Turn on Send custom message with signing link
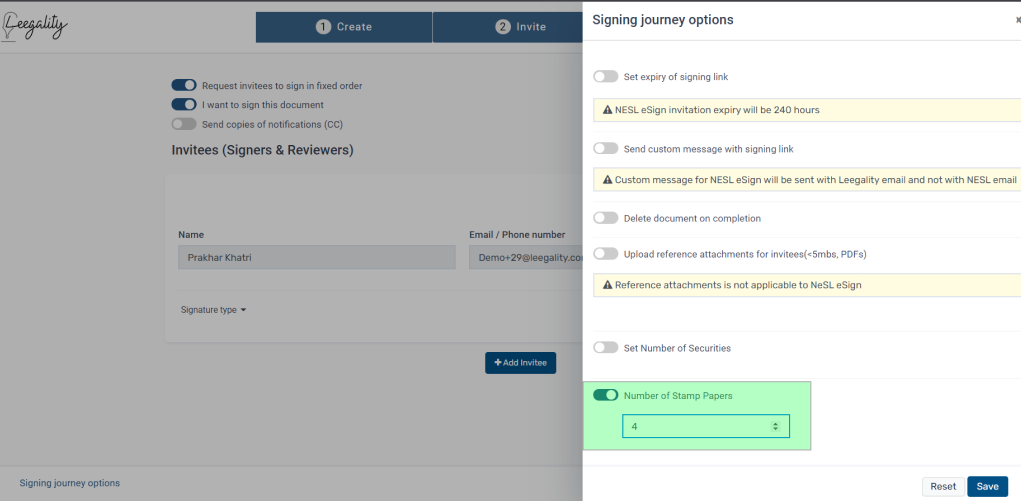 pyautogui.click(x=606, y=149)
